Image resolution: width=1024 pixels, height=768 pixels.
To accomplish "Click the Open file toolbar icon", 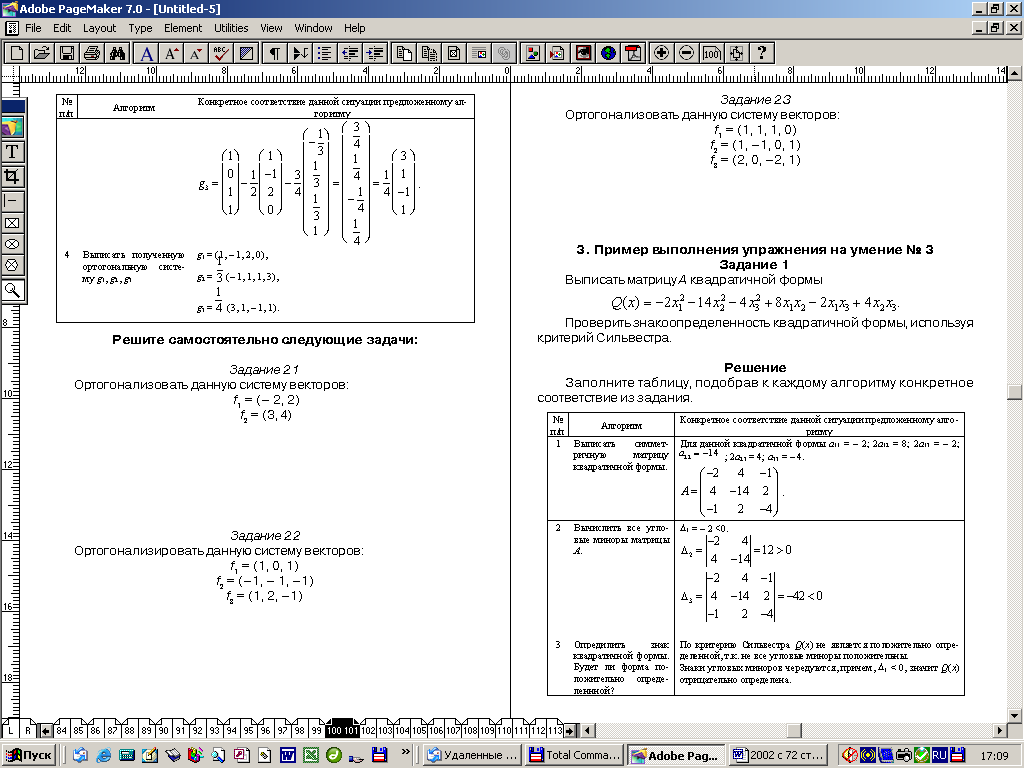I will (42, 53).
